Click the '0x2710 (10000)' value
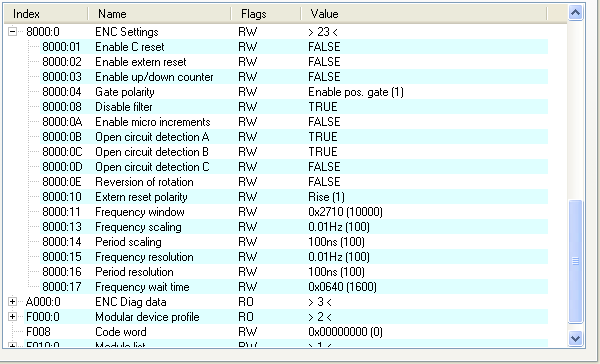The image size is (600, 364). click(x=346, y=212)
